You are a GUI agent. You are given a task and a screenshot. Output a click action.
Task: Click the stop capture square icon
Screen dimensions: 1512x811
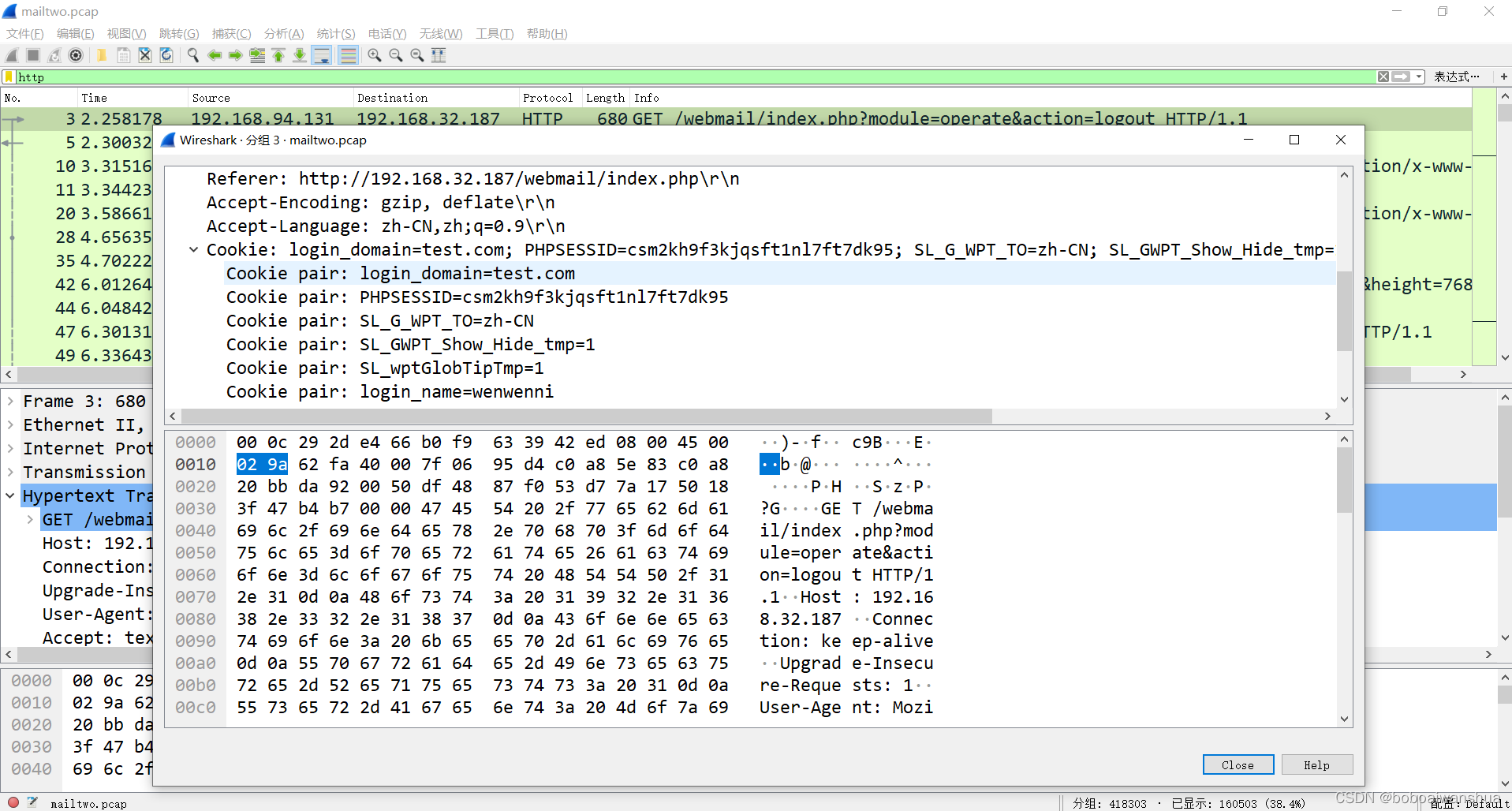[x=33, y=55]
